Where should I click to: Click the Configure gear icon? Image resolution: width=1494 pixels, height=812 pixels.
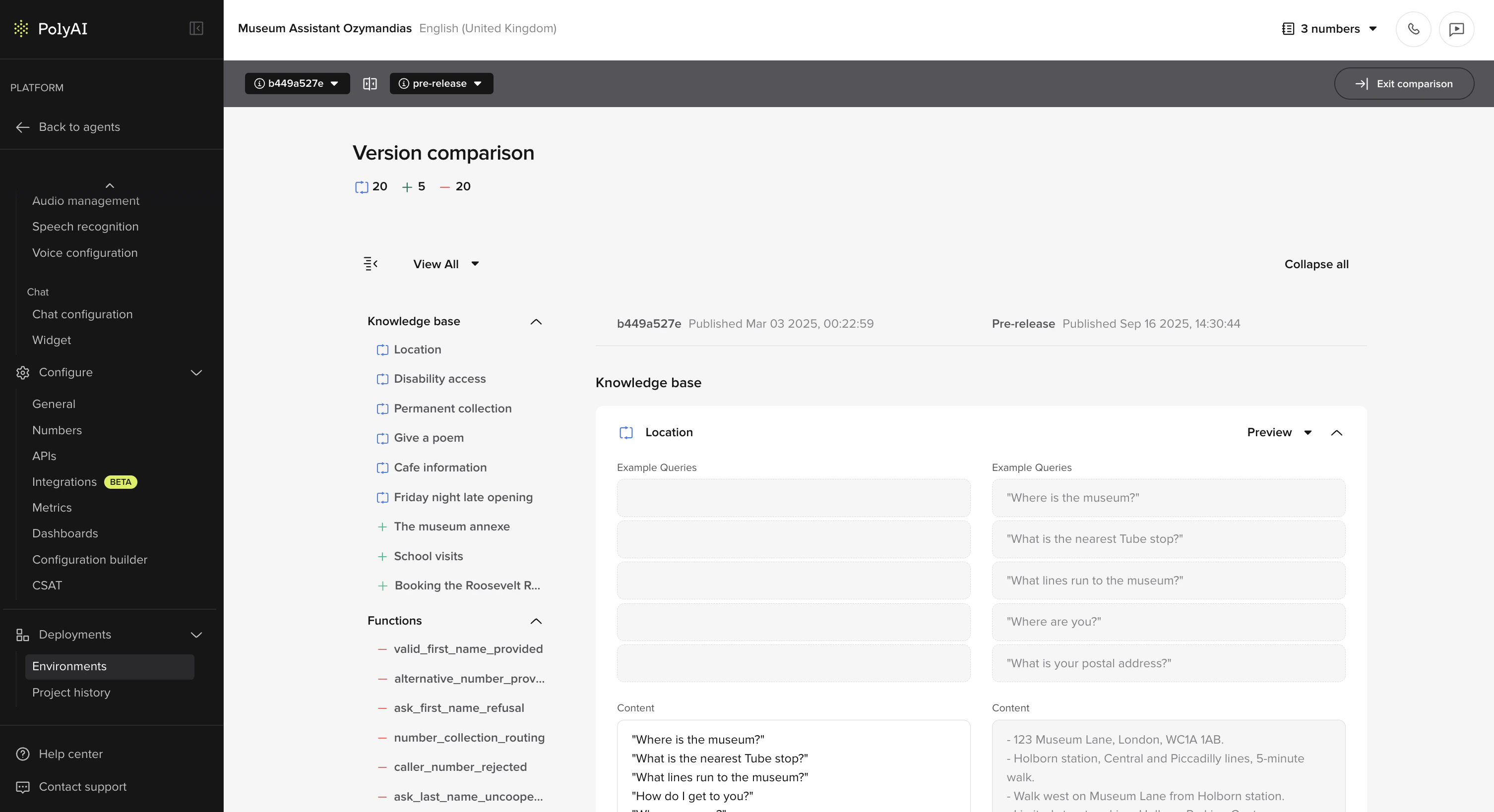point(23,373)
